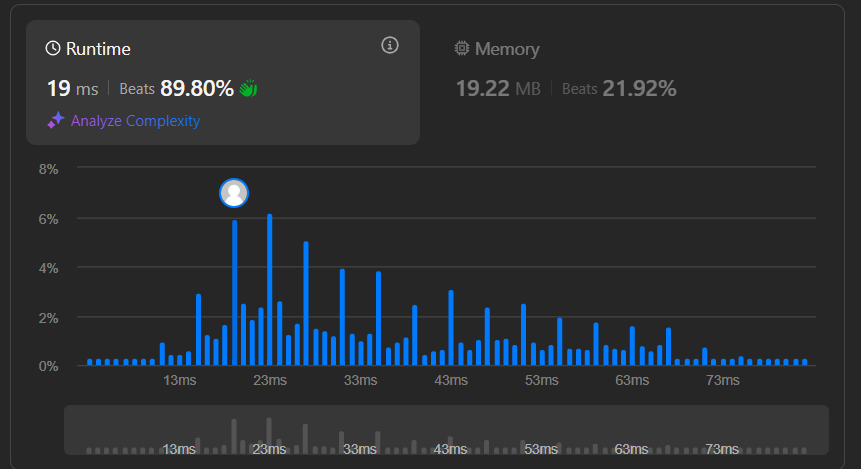The width and height of the screenshot is (861, 469).
Task: Click the 21.92% memory beats percentage
Action: 639,88
